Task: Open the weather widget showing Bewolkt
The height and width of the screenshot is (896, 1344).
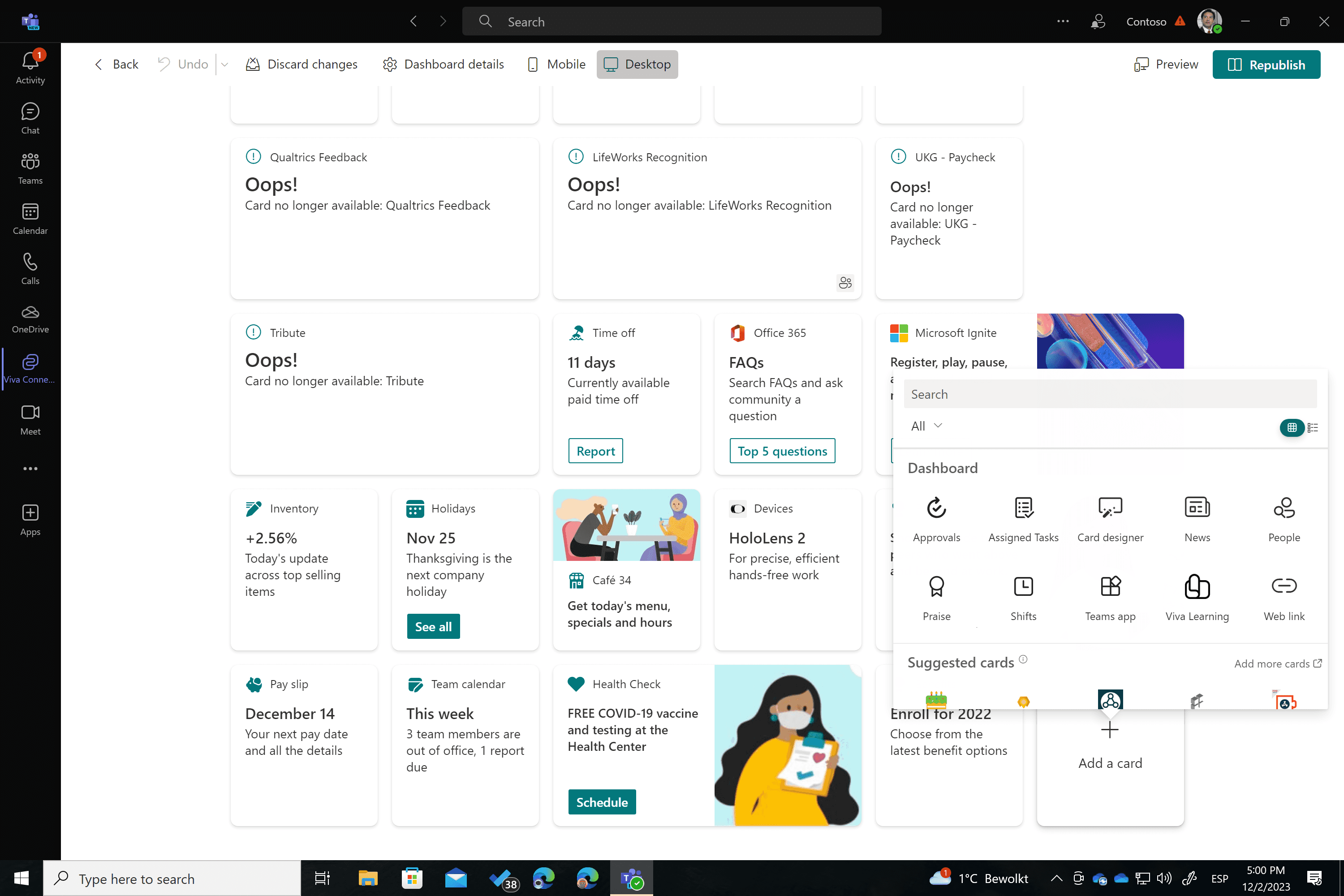Action: point(979,878)
